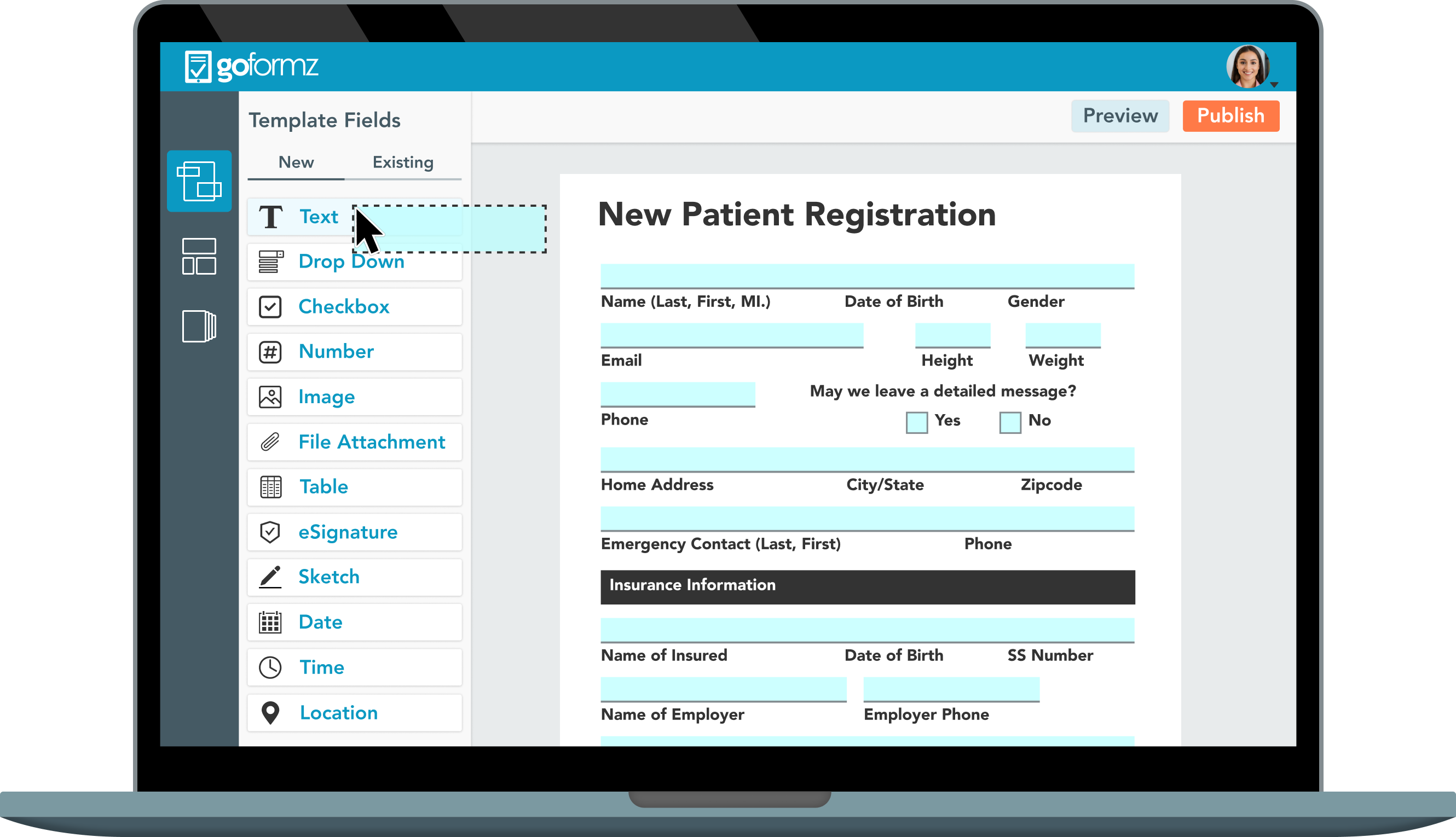Publish the template
The image size is (1456, 837).
[1230, 115]
